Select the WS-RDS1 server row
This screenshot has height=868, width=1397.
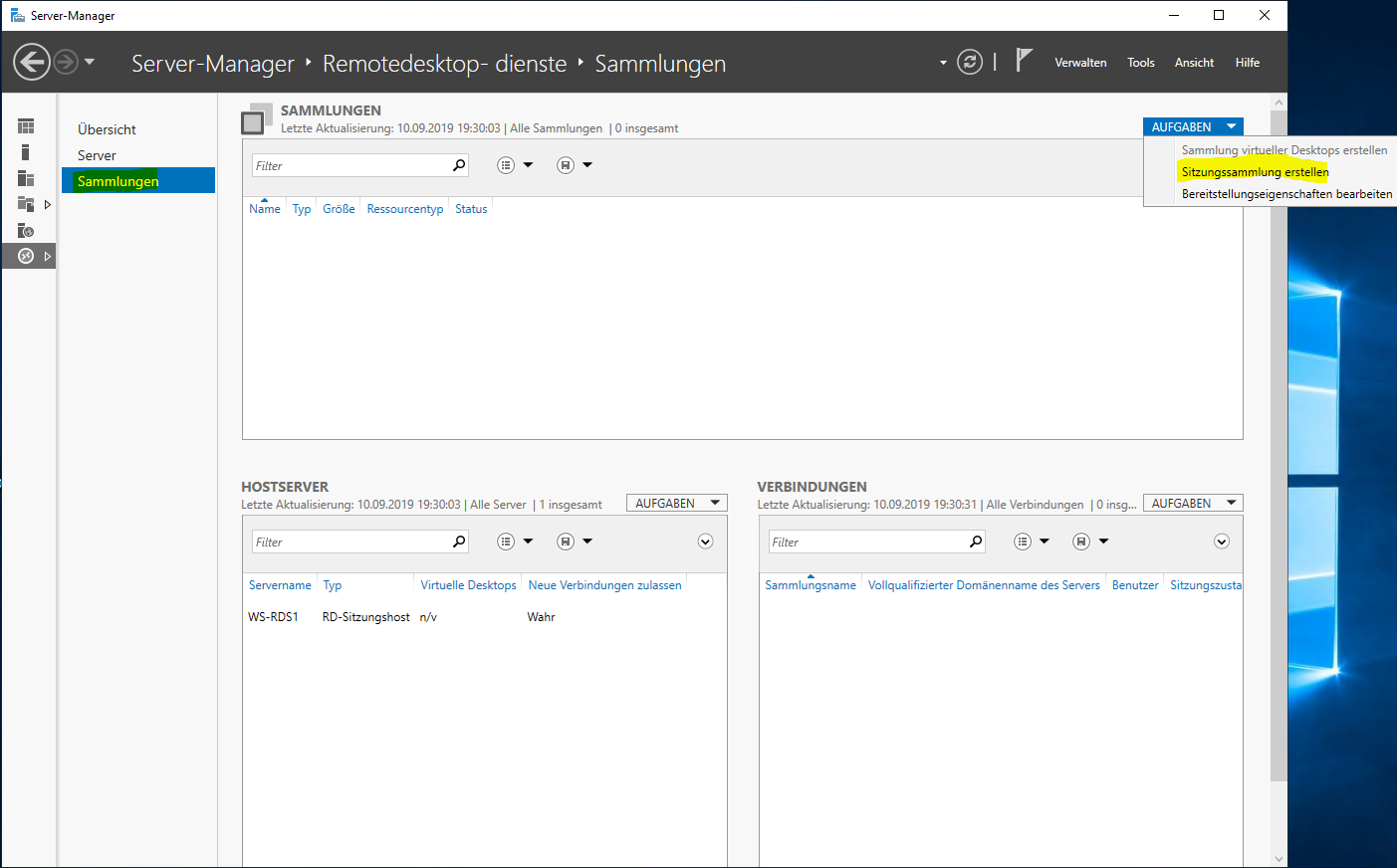(x=485, y=616)
